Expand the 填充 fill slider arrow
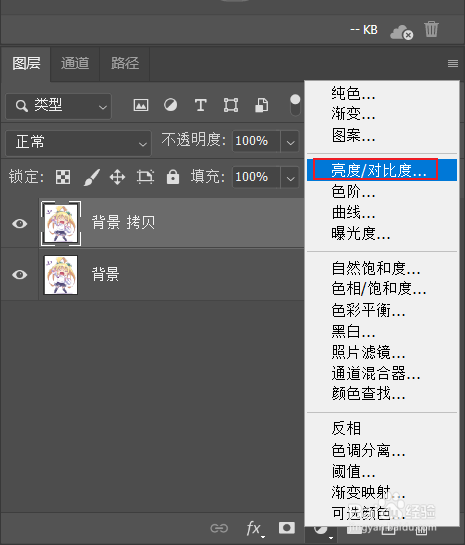465x545 pixels. 290,178
